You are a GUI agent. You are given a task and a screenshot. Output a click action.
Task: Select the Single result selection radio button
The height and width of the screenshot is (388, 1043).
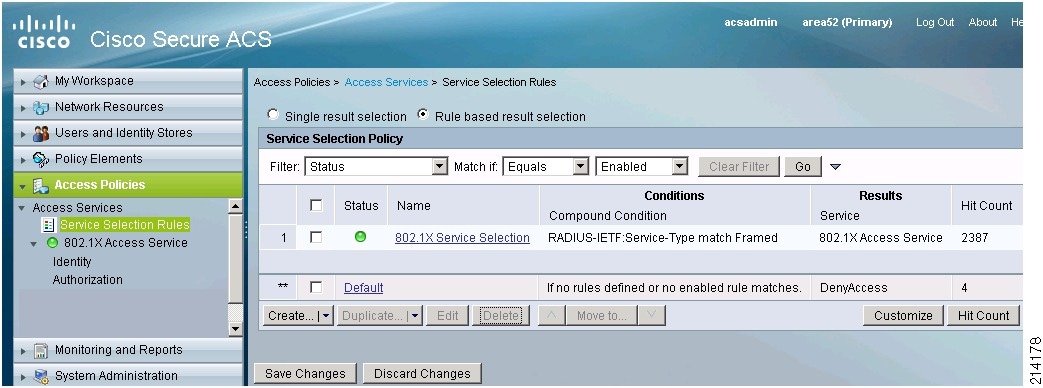point(273,114)
